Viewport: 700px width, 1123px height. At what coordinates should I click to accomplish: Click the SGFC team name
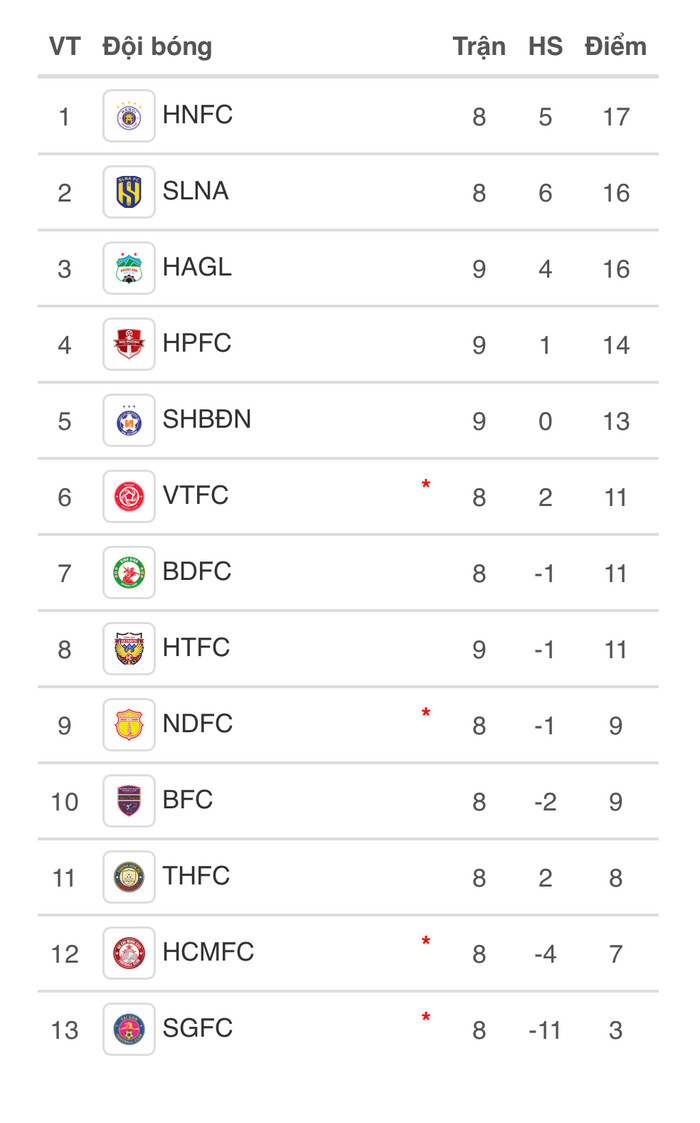(198, 1028)
